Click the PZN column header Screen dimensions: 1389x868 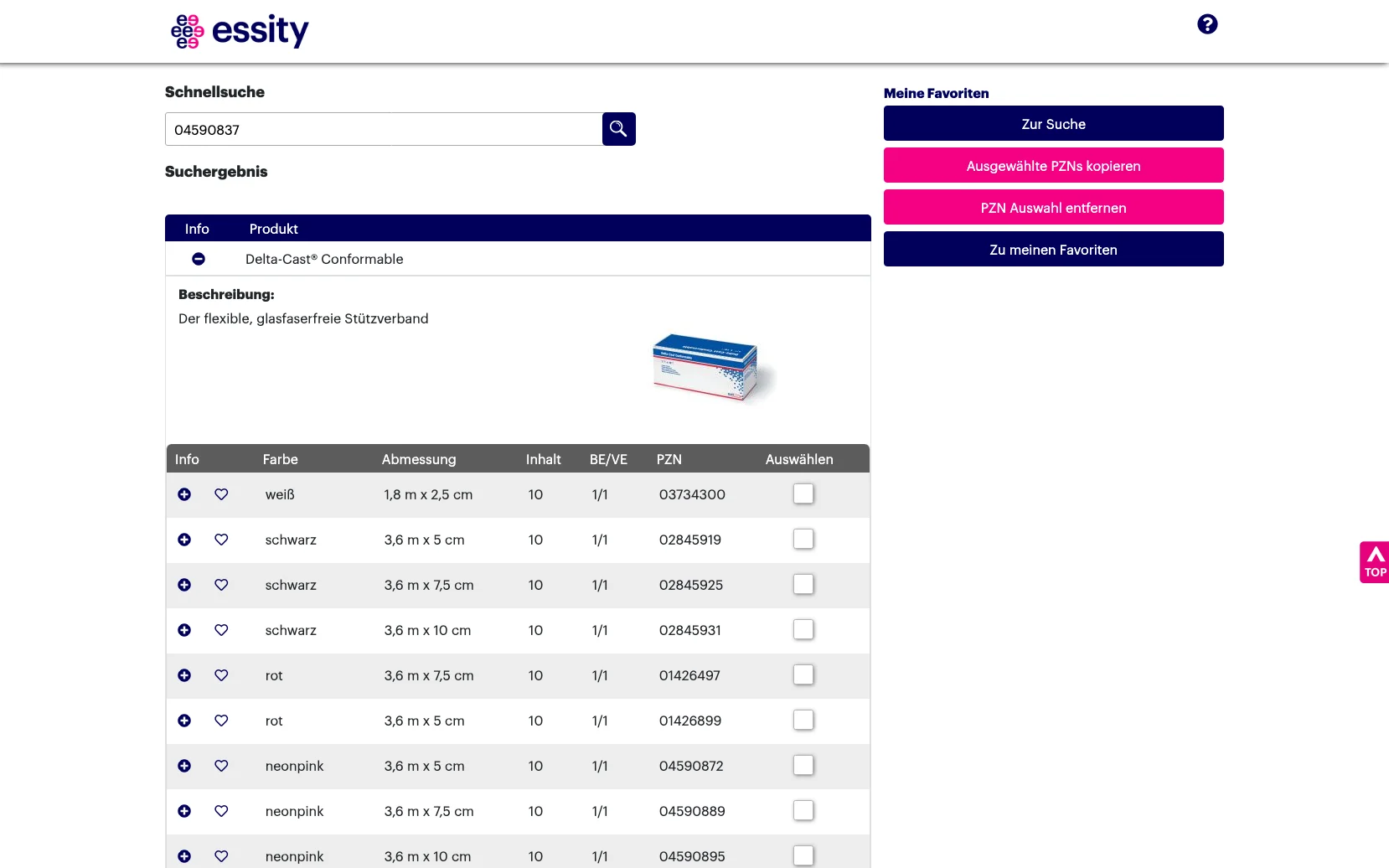pyautogui.click(x=669, y=459)
